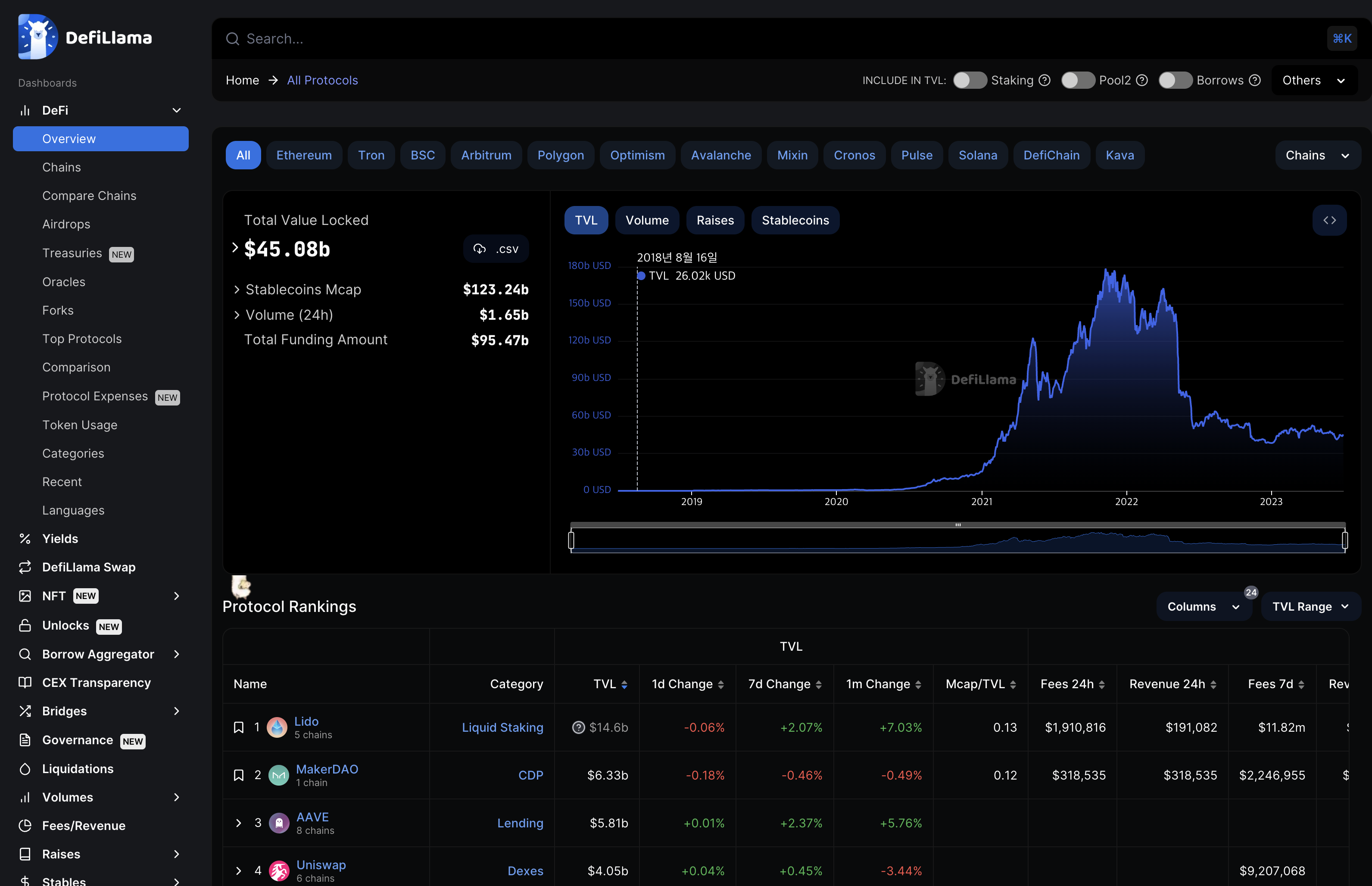Click the CEX Transparency book icon
Screen dimensions: 1372x886
pos(25,682)
